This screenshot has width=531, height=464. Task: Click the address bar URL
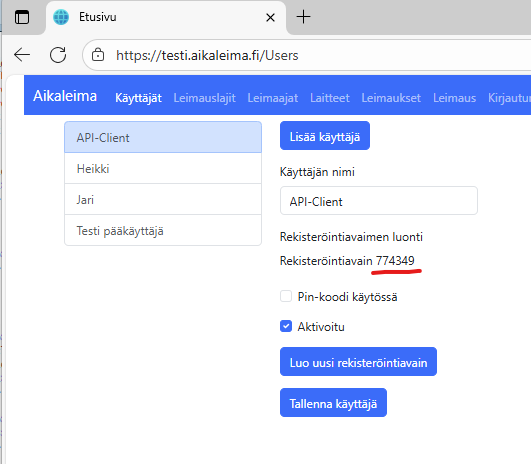click(x=207, y=55)
